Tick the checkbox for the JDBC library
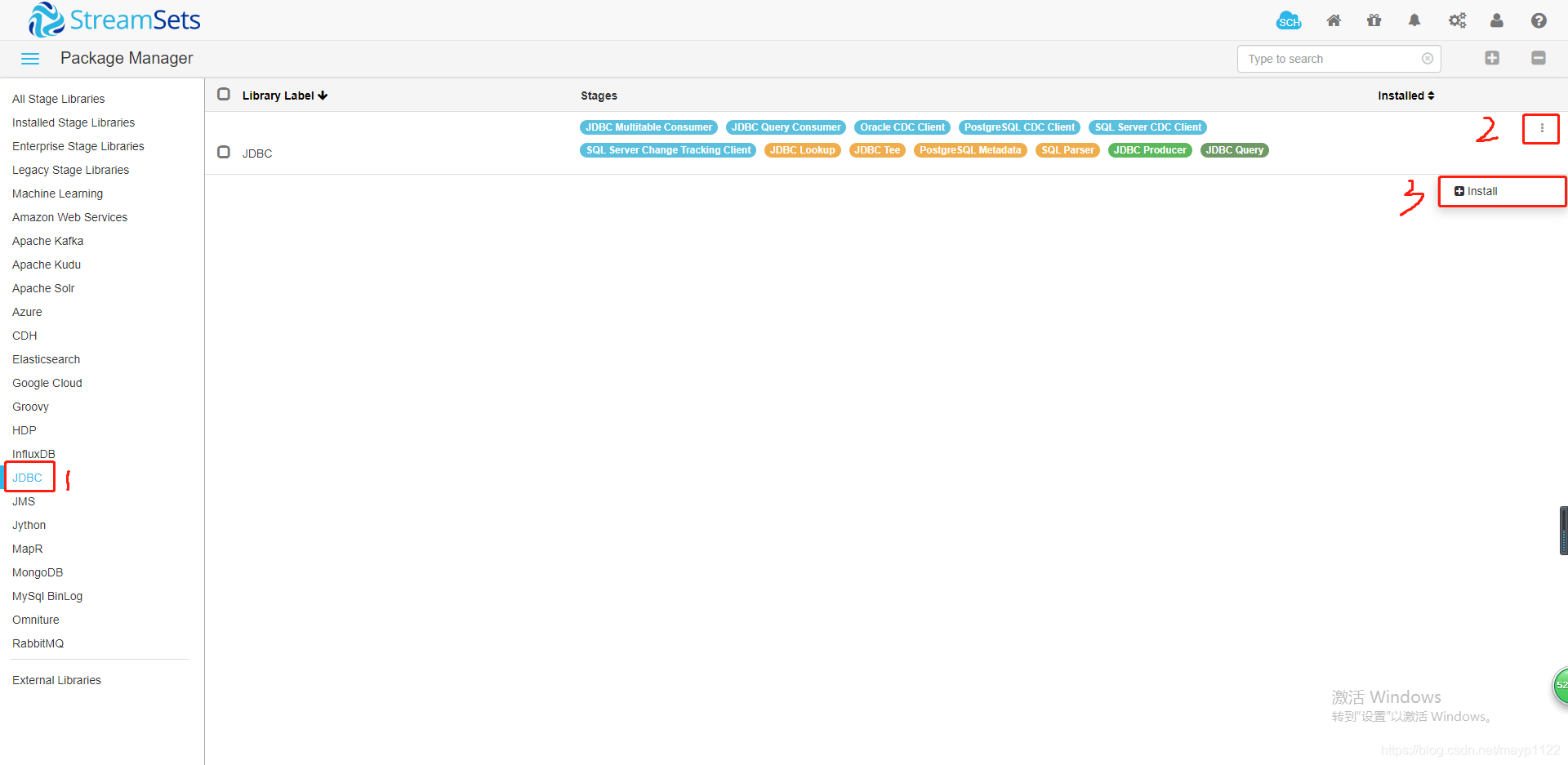The image size is (1568, 765). coord(224,153)
